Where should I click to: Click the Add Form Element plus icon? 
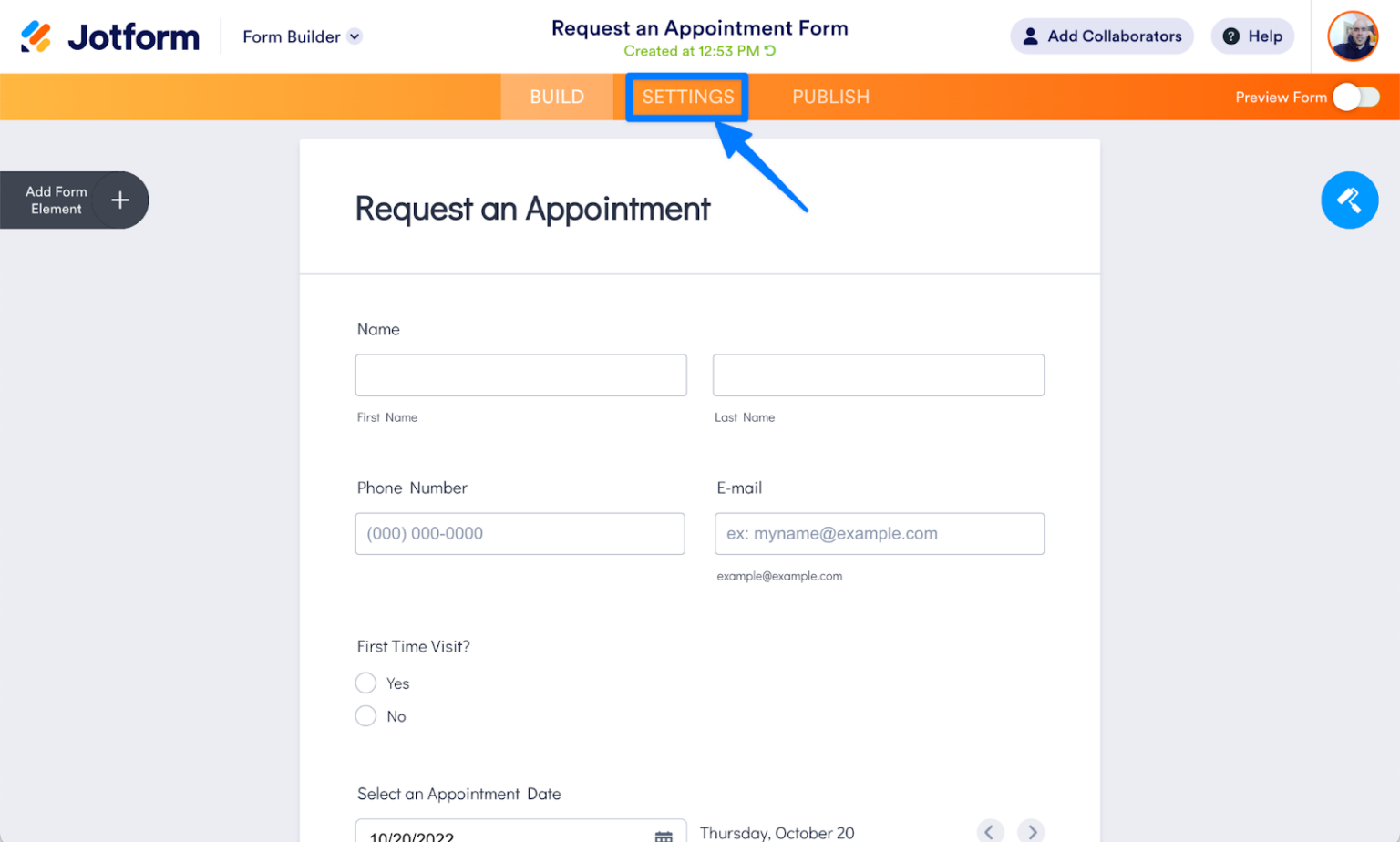119,200
